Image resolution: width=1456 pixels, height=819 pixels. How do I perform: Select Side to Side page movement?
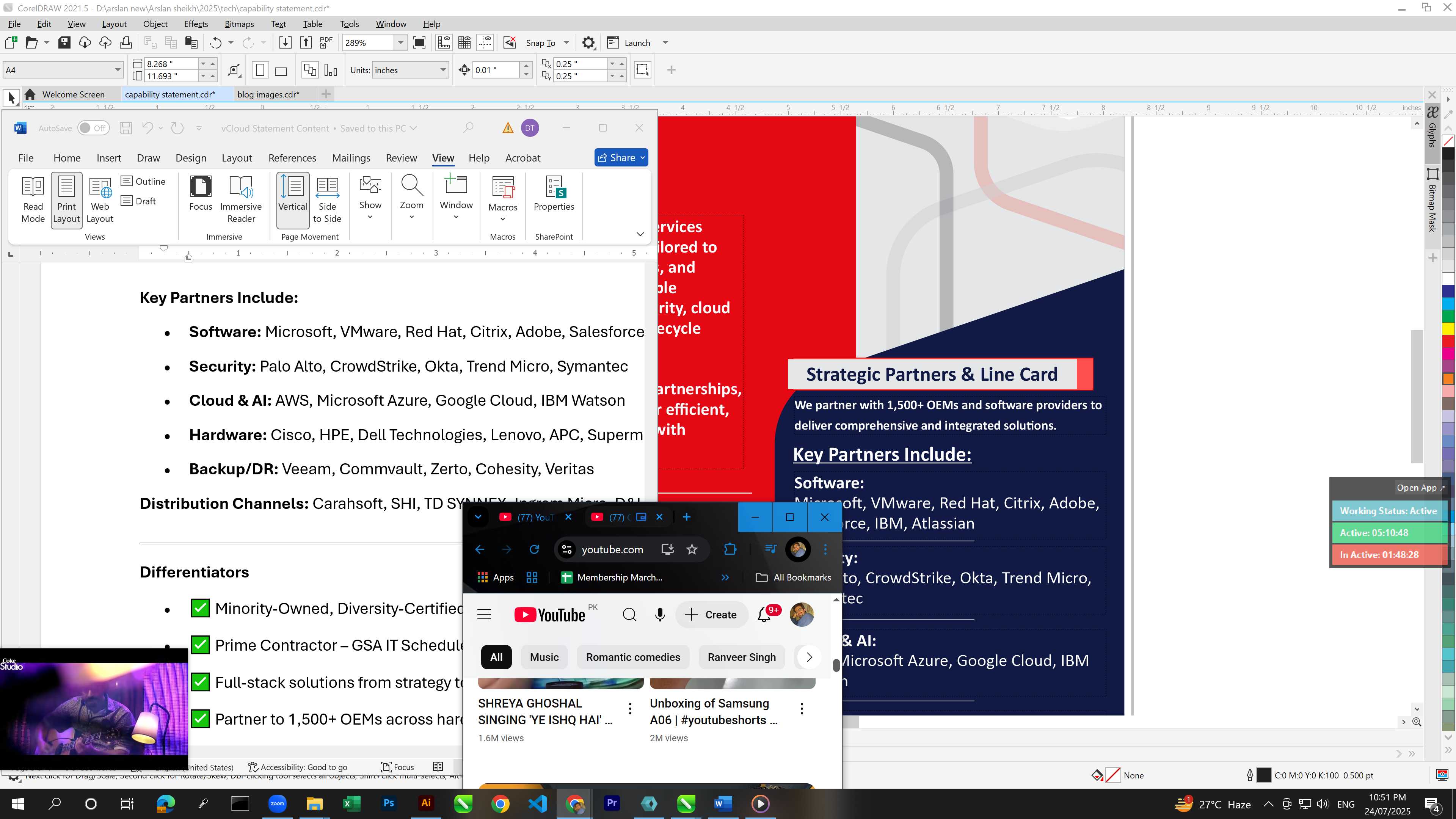[327, 199]
